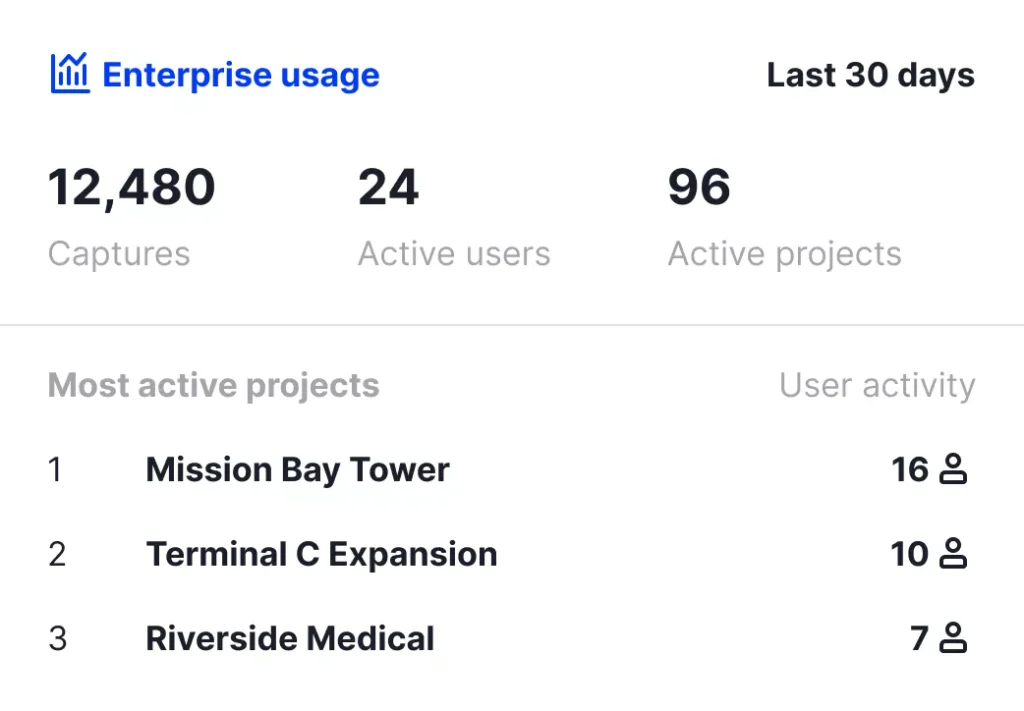Click the User activity column header
Image resolution: width=1024 pixels, height=711 pixels.
coord(877,385)
